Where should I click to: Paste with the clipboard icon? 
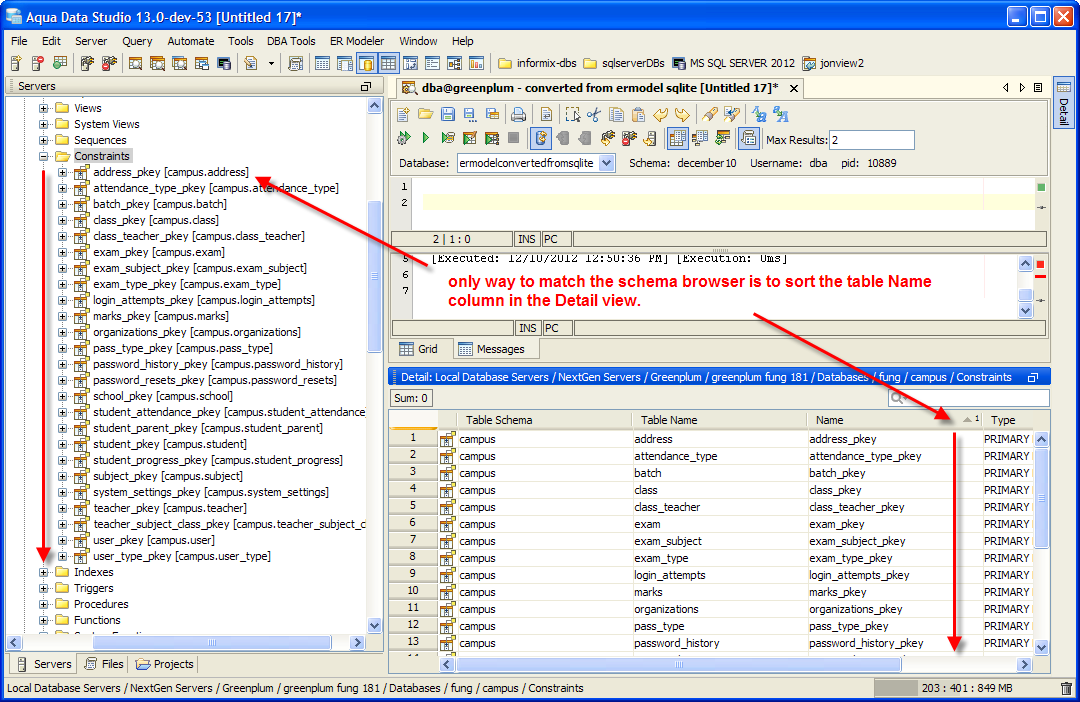tap(638, 114)
